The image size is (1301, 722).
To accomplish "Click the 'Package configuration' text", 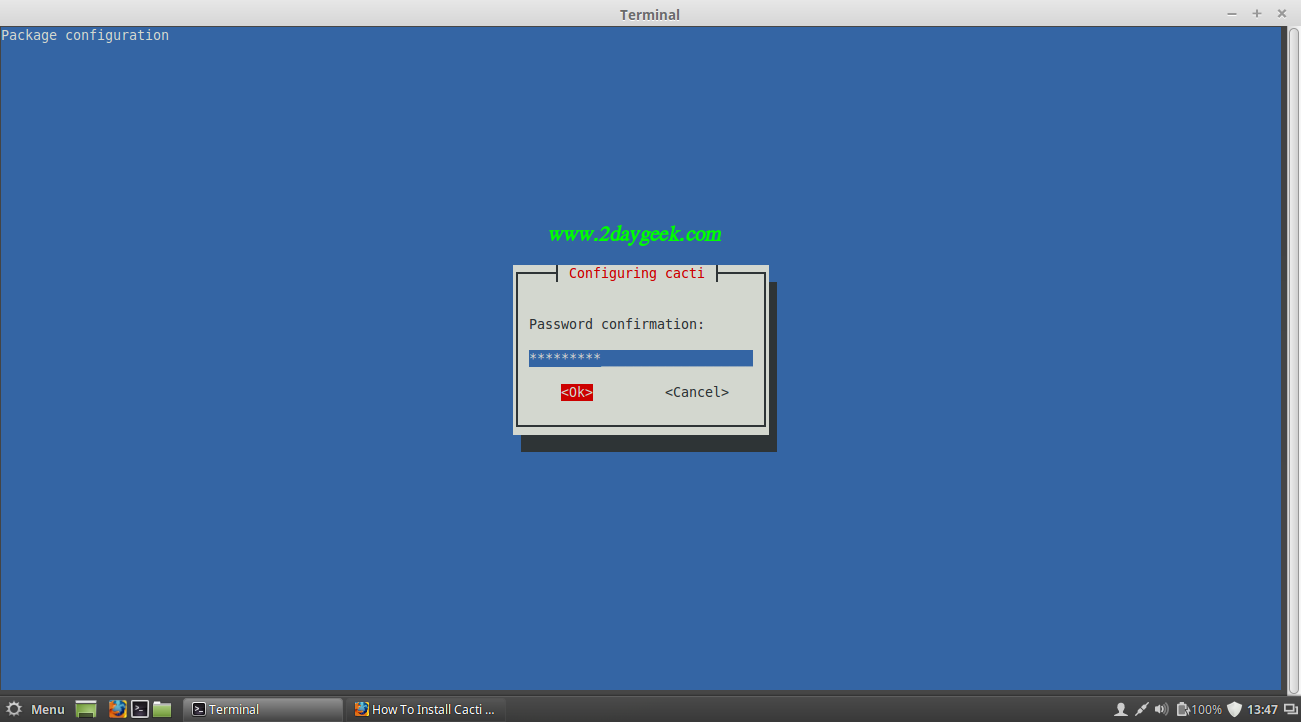I will pos(85,35).
